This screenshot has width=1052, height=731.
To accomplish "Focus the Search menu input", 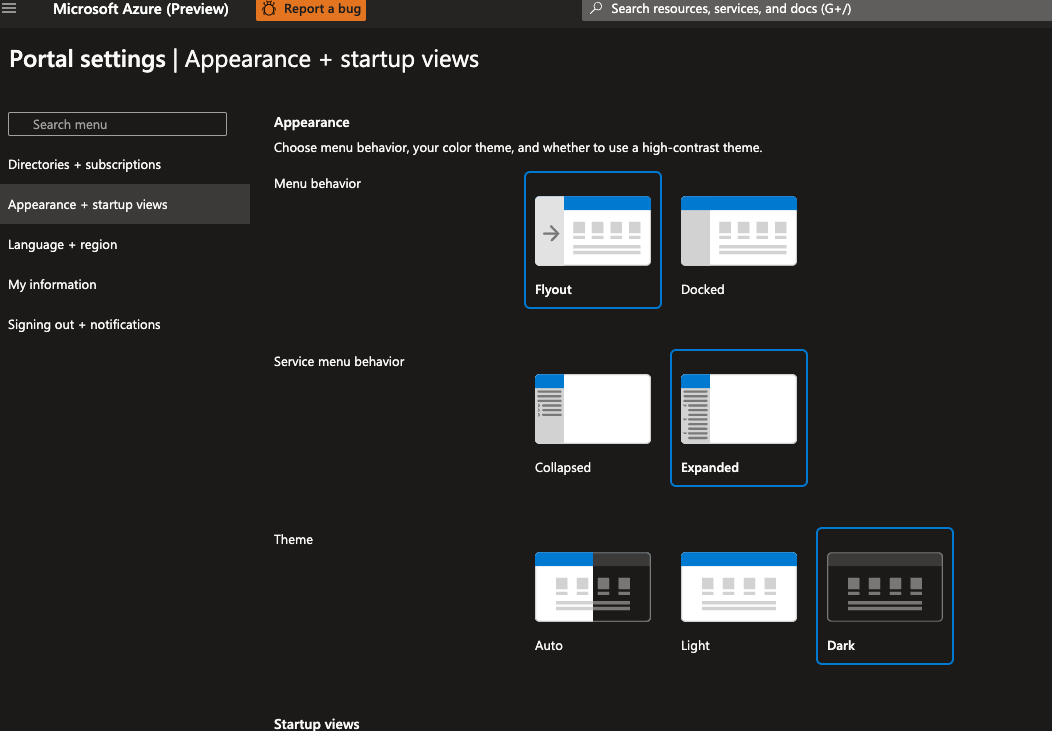I will pos(117,124).
